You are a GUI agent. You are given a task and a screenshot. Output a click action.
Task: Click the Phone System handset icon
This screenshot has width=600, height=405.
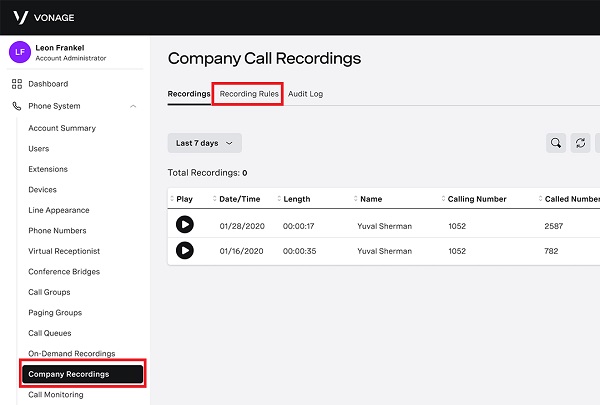(16, 106)
